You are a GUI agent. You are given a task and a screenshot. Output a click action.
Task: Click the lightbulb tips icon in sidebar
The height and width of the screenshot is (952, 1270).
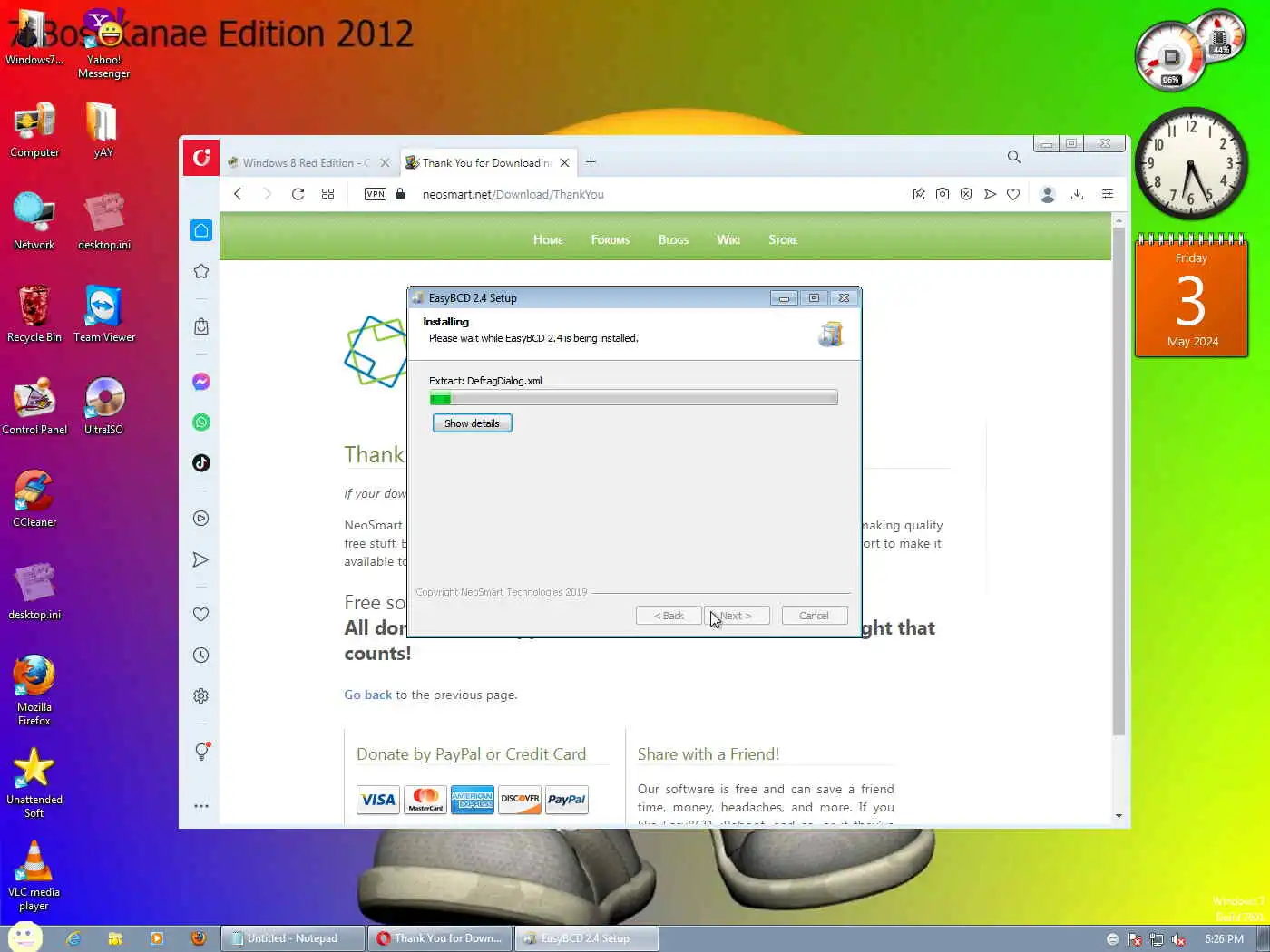[x=201, y=752]
